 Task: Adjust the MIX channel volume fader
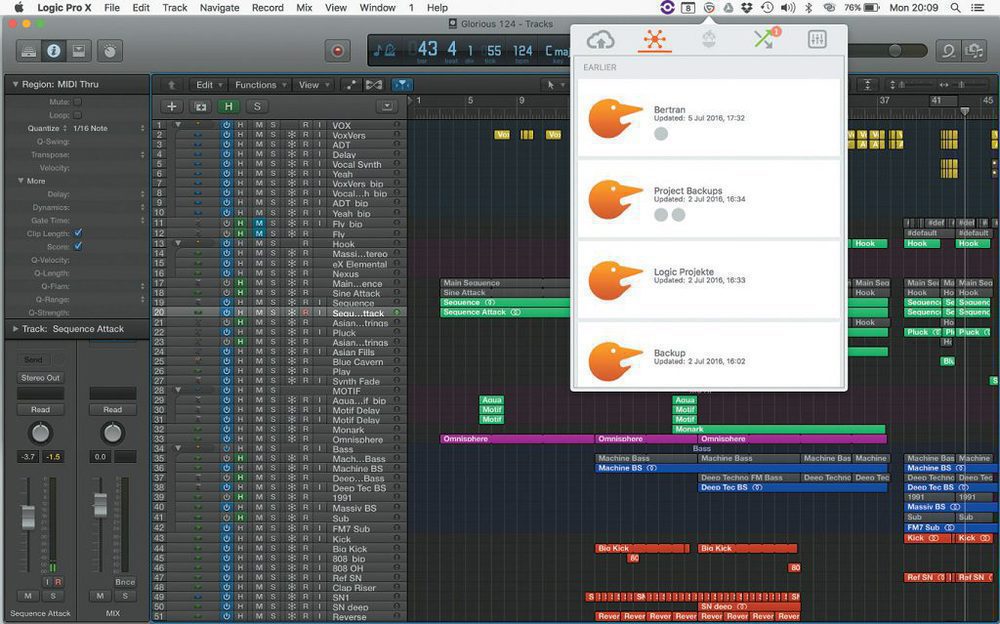coord(100,504)
